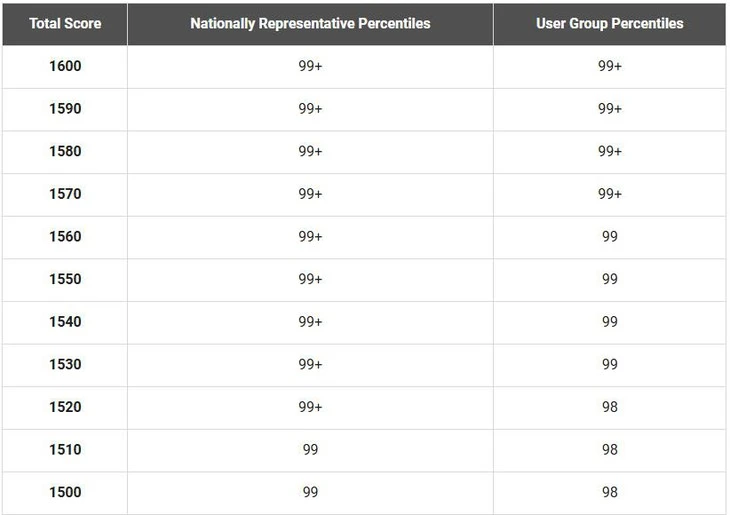The image size is (730, 515).
Task: Click the national percentile for score 1510
Action: (310, 449)
